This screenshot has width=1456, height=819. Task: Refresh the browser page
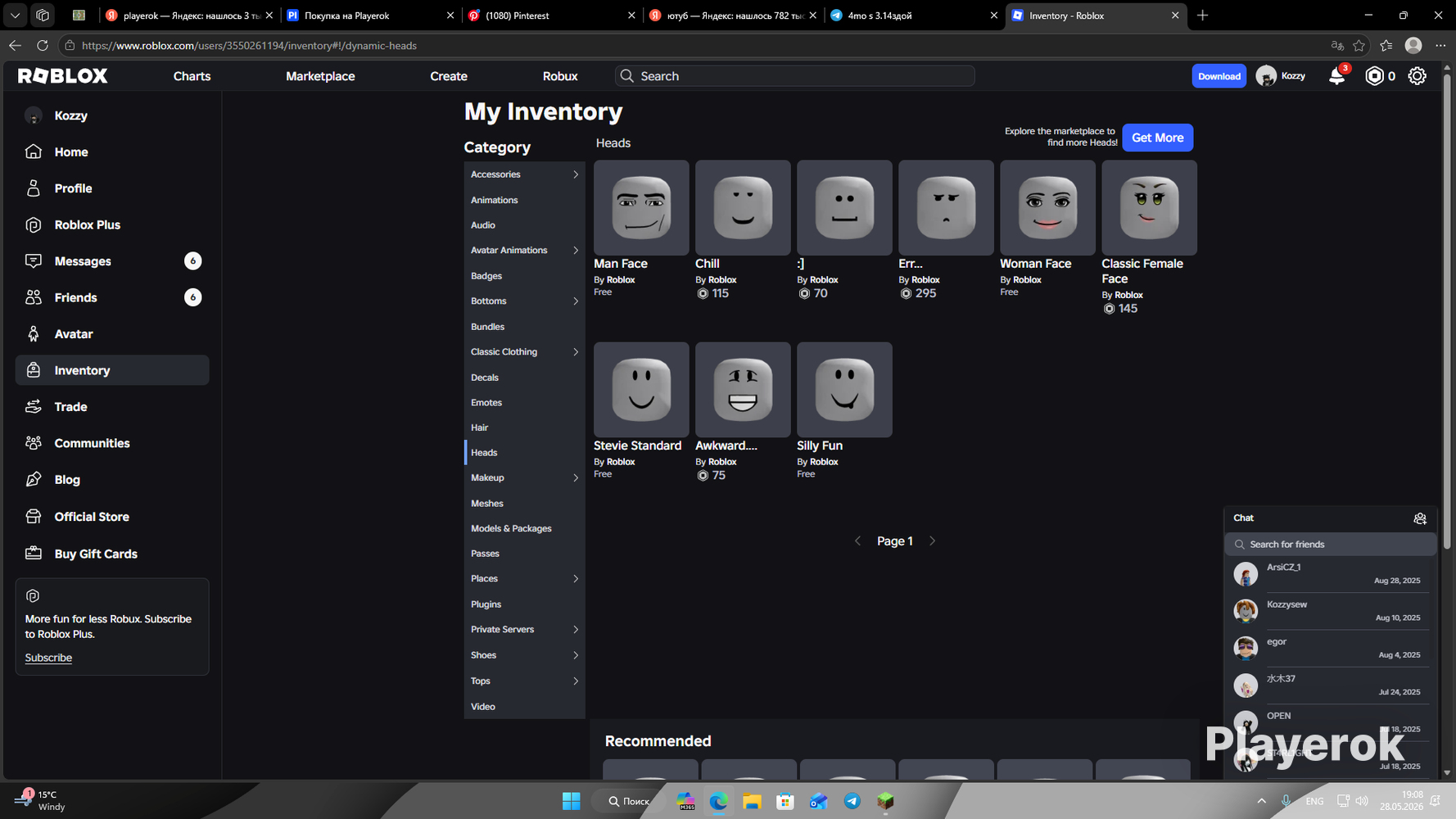click(x=43, y=46)
